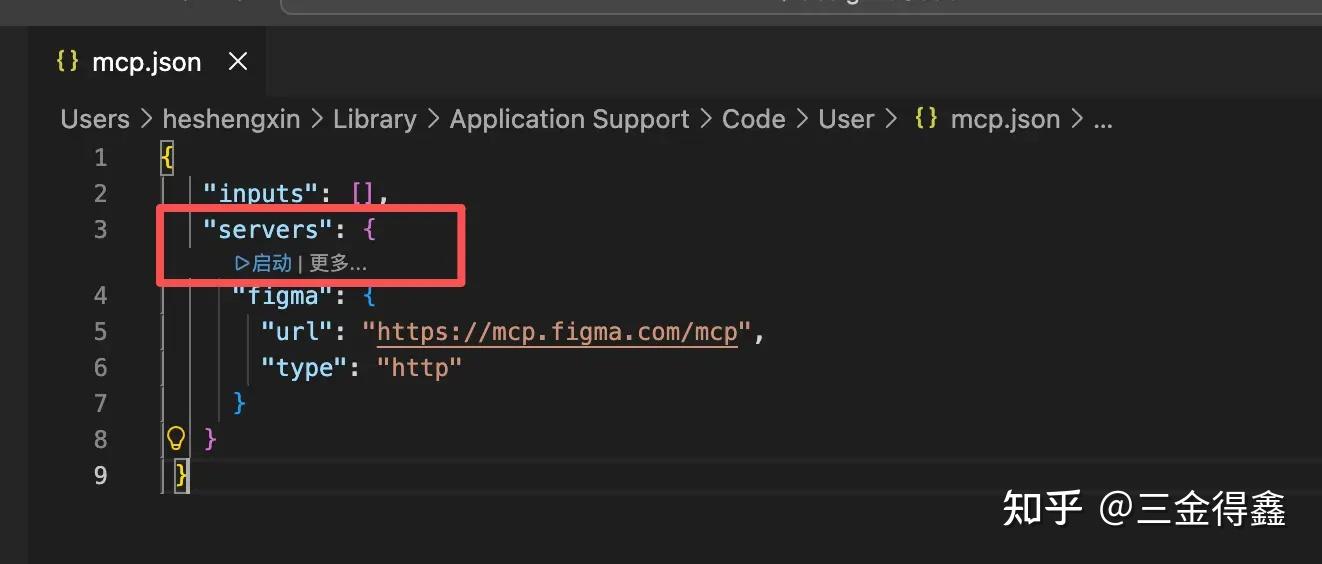
Task: Click the opening brace on line 1
Action: [167, 158]
